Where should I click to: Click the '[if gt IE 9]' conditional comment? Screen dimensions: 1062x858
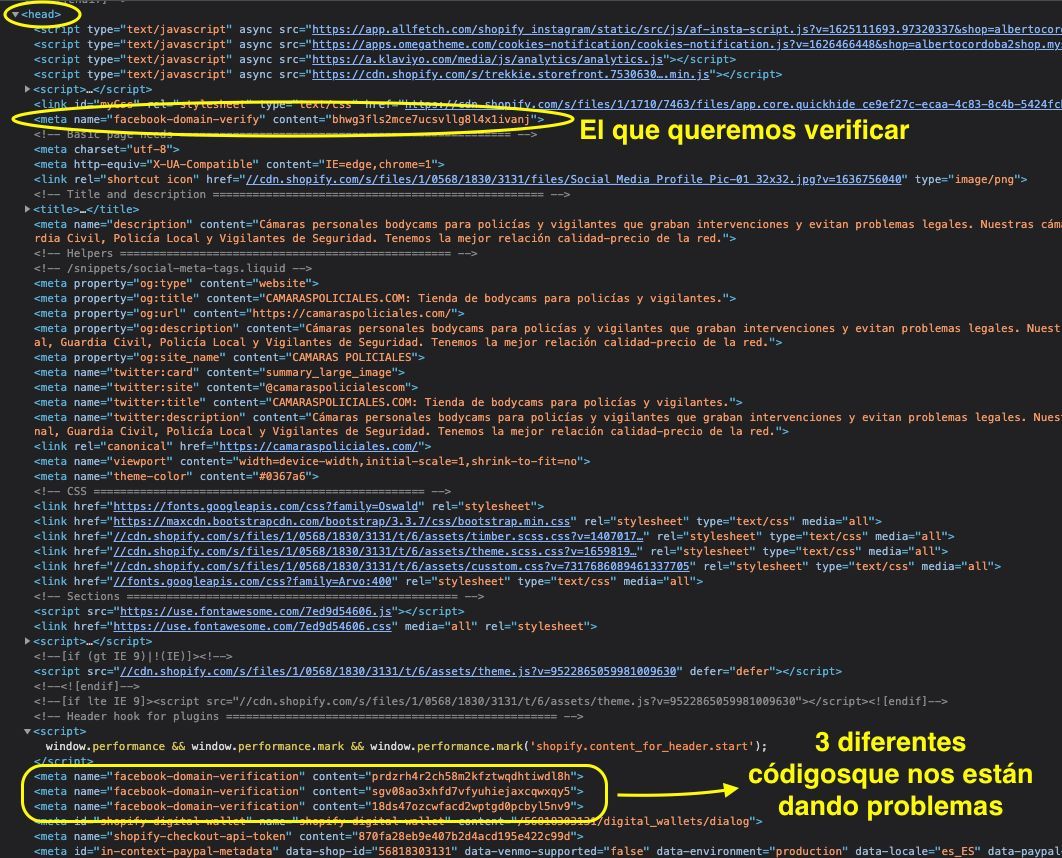click(x=133, y=656)
